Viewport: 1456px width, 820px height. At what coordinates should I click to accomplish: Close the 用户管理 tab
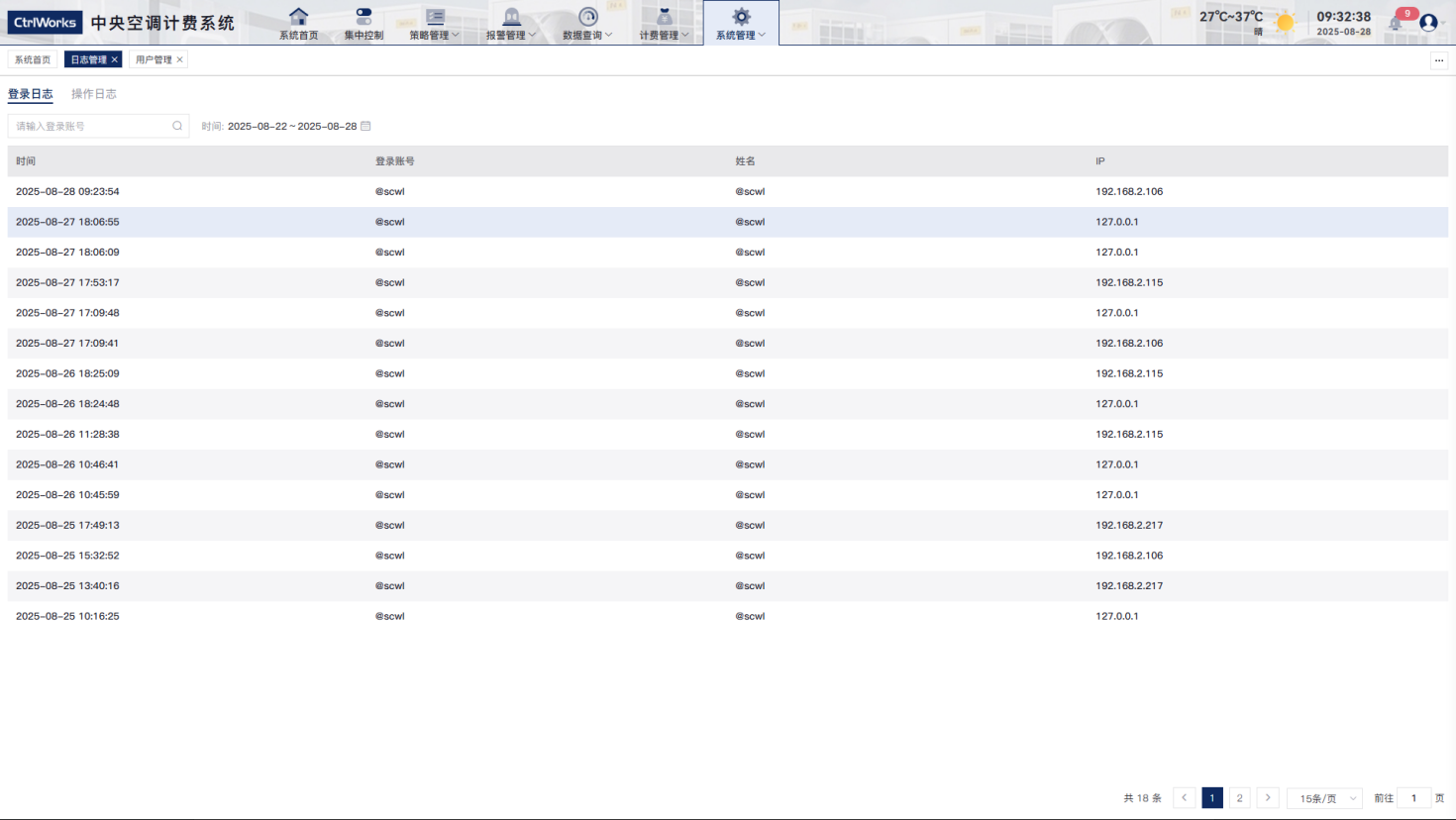(x=179, y=59)
